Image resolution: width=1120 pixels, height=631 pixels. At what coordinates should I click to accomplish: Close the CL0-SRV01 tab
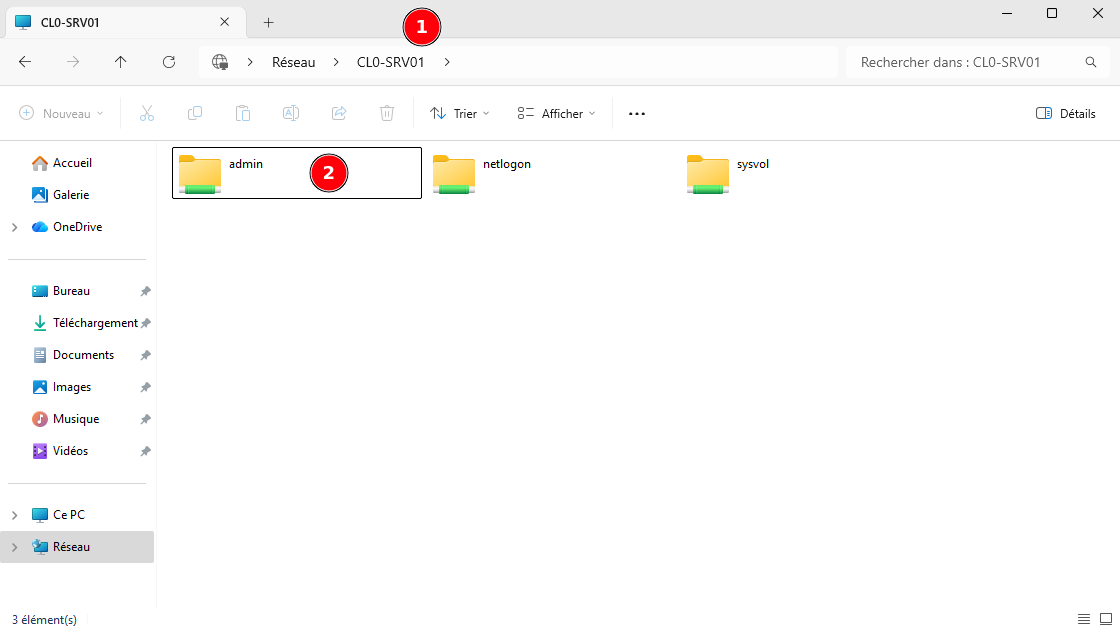pyautogui.click(x=224, y=22)
